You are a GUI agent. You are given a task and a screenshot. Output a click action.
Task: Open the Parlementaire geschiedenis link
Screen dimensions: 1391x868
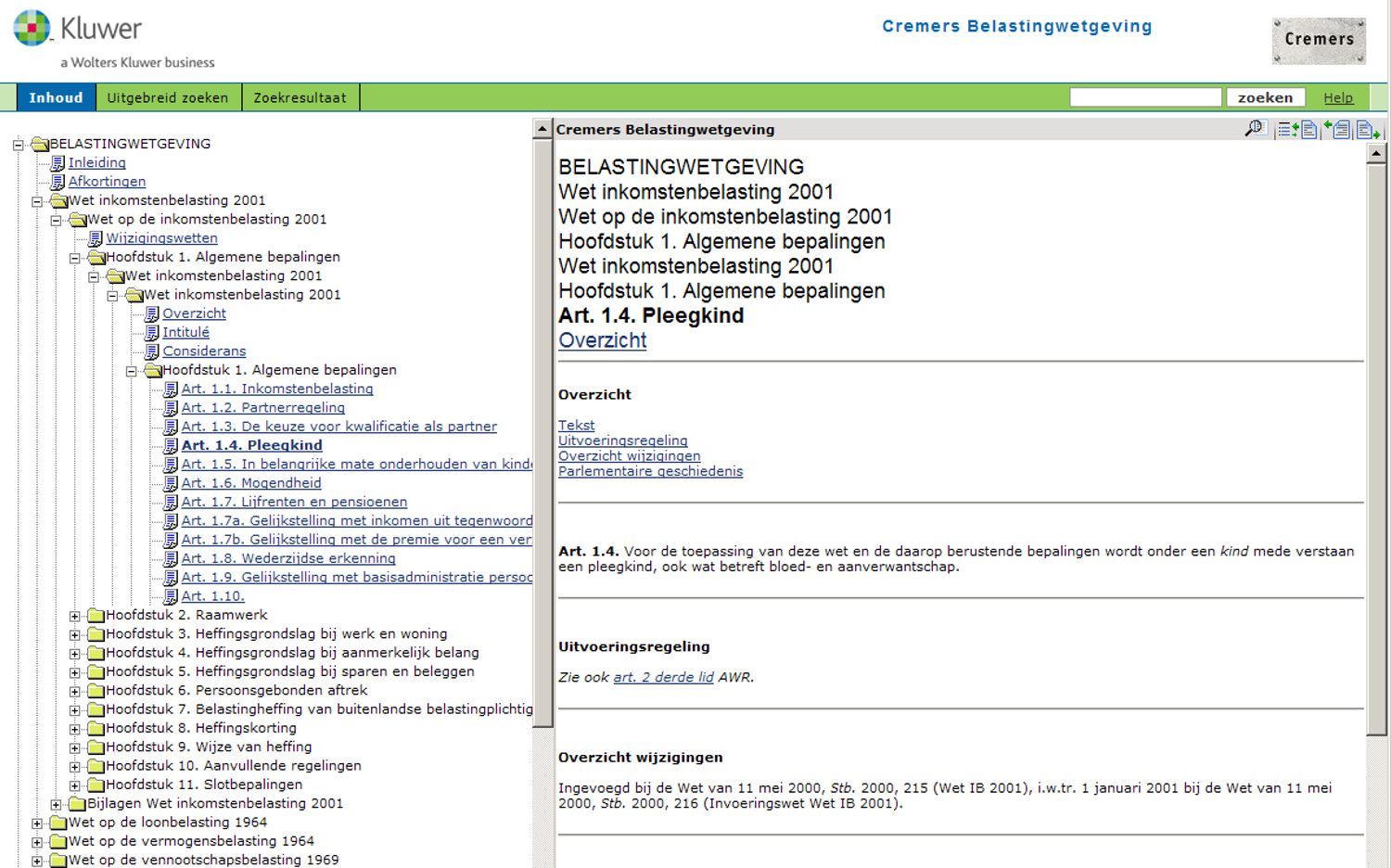(x=650, y=471)
